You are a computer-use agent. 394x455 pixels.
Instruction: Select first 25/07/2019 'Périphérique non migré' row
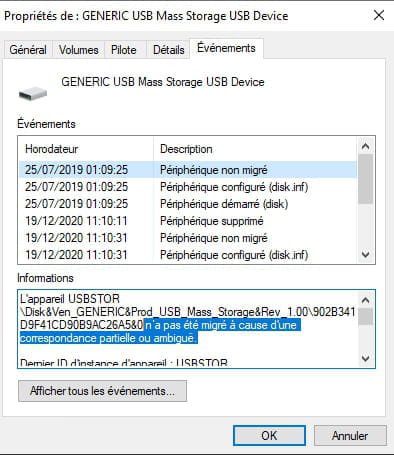click(x=188, y=170)
